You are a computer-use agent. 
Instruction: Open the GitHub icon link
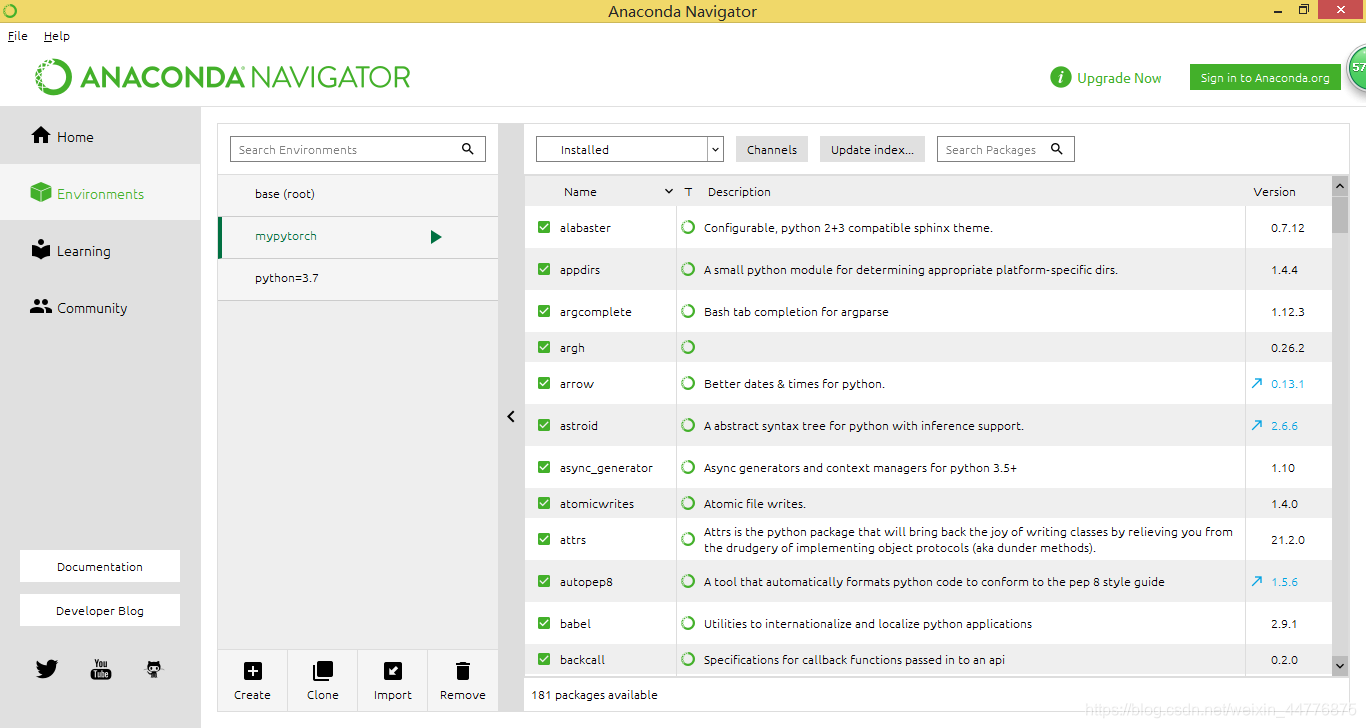pyautogui.click(x=154, y=669)
